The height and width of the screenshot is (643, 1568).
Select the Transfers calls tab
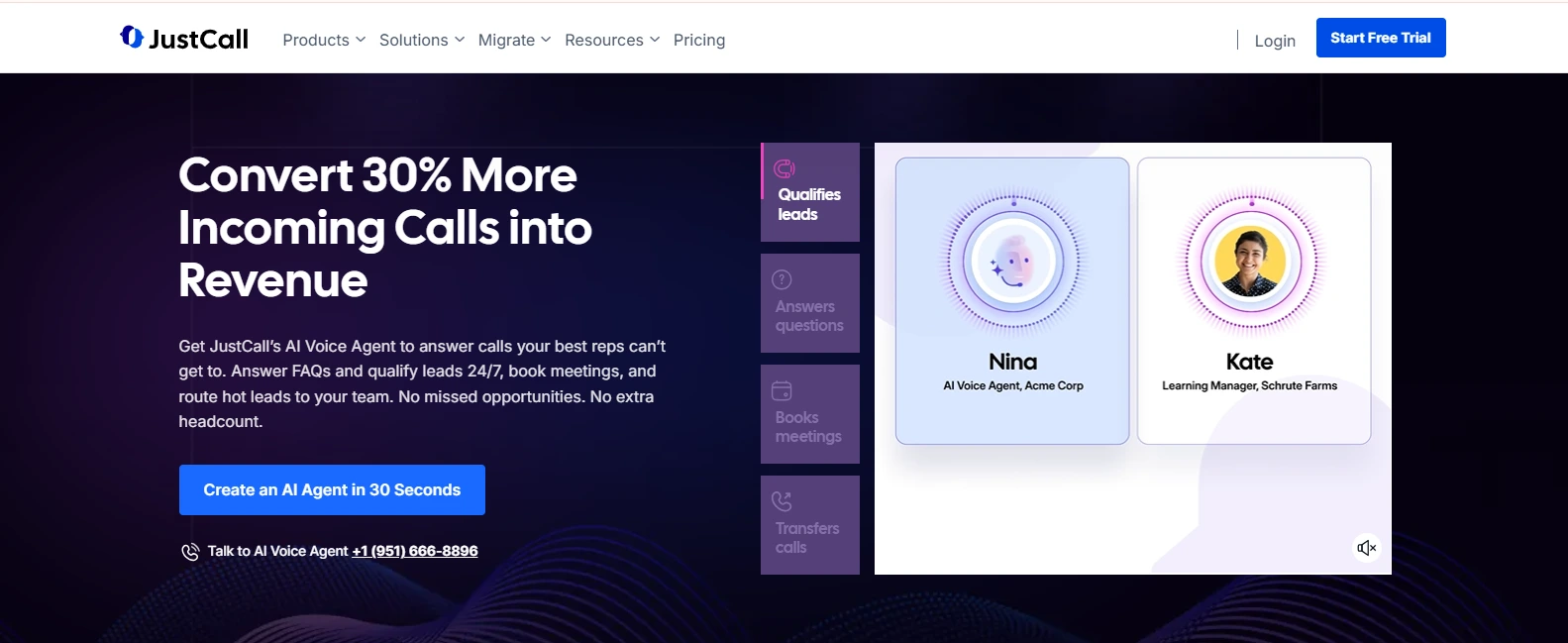[x=810, y=525]
